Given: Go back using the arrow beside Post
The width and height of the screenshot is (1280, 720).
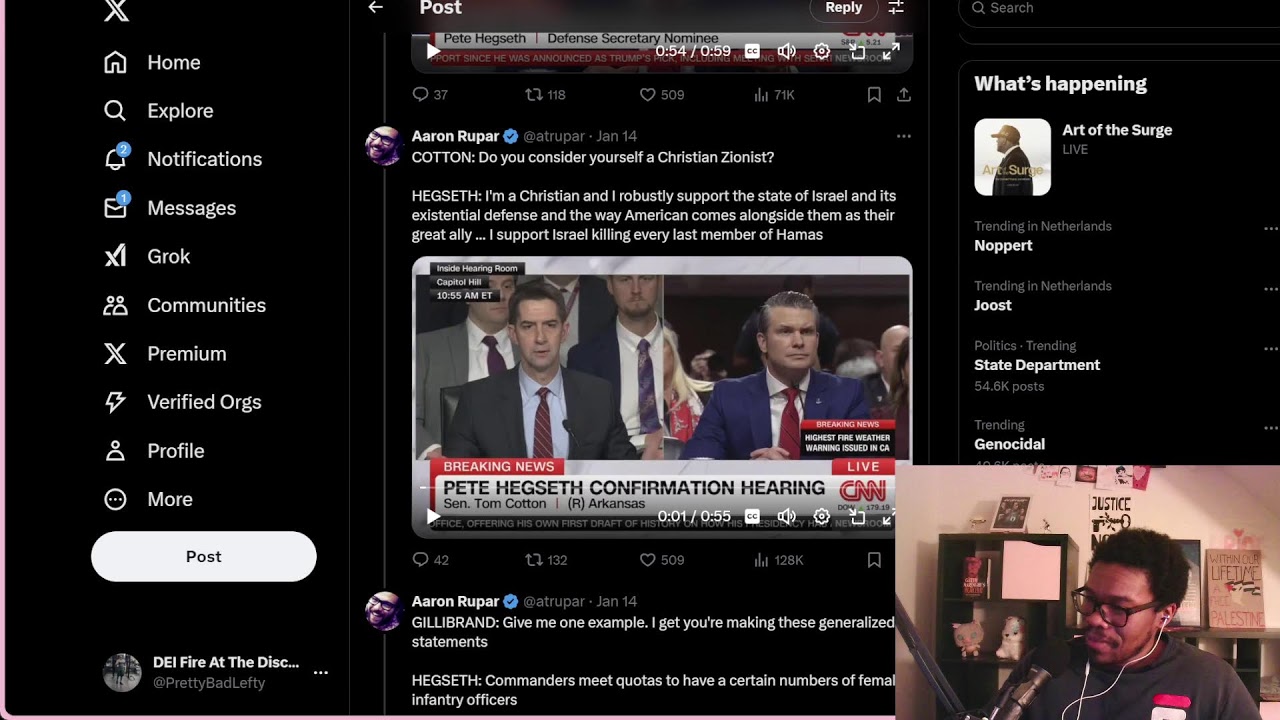Looking at the screenshot, I should 376,7.
